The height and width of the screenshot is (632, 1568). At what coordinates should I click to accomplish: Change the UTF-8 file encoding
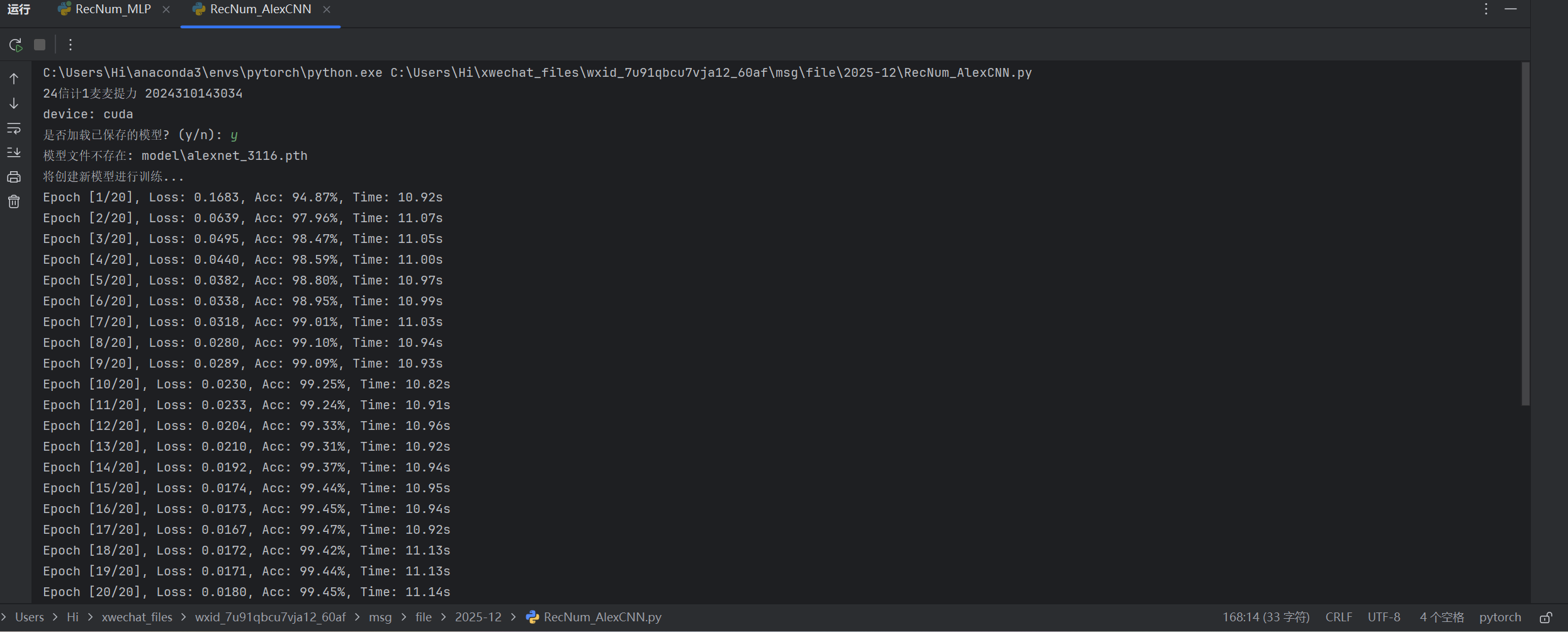(x=1384, y=618)
